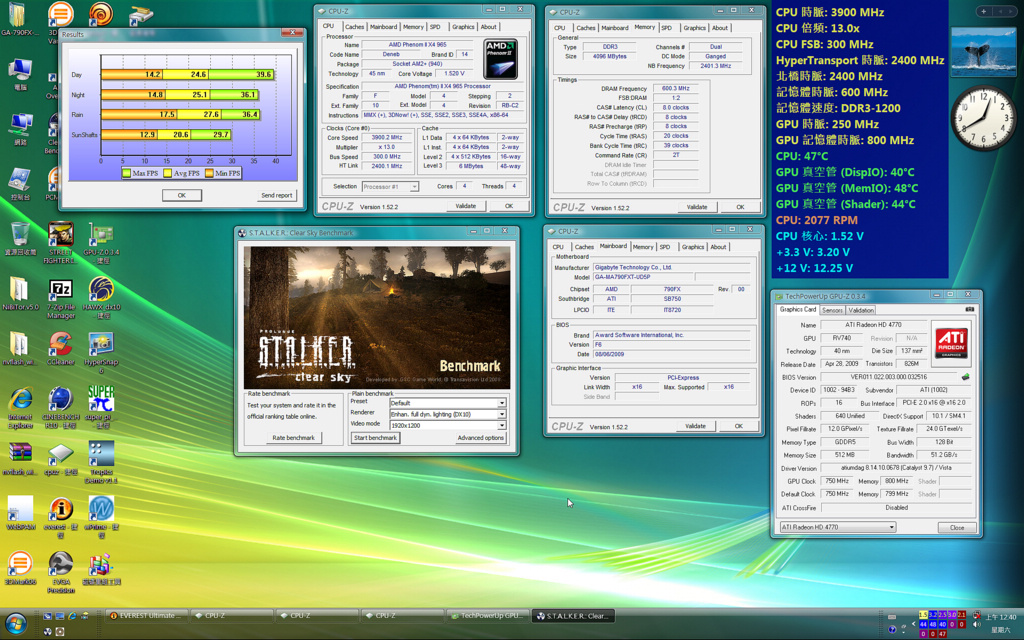The height and width of the screenshot is (640, 1024).
Task: Open the wPrime desktop shortcut
Action: (101, 517)
